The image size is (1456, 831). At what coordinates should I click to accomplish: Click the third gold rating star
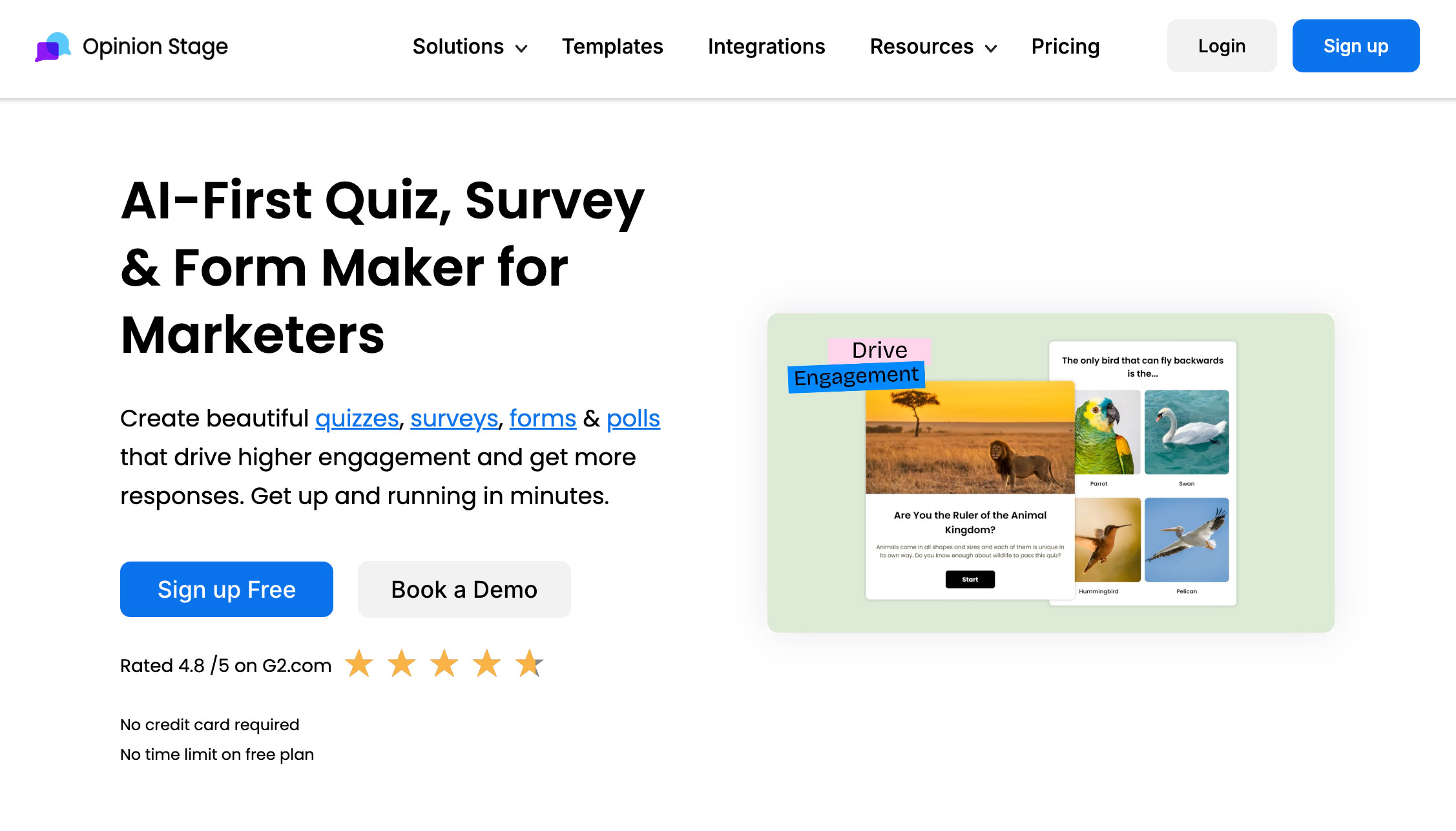[444, 664]
